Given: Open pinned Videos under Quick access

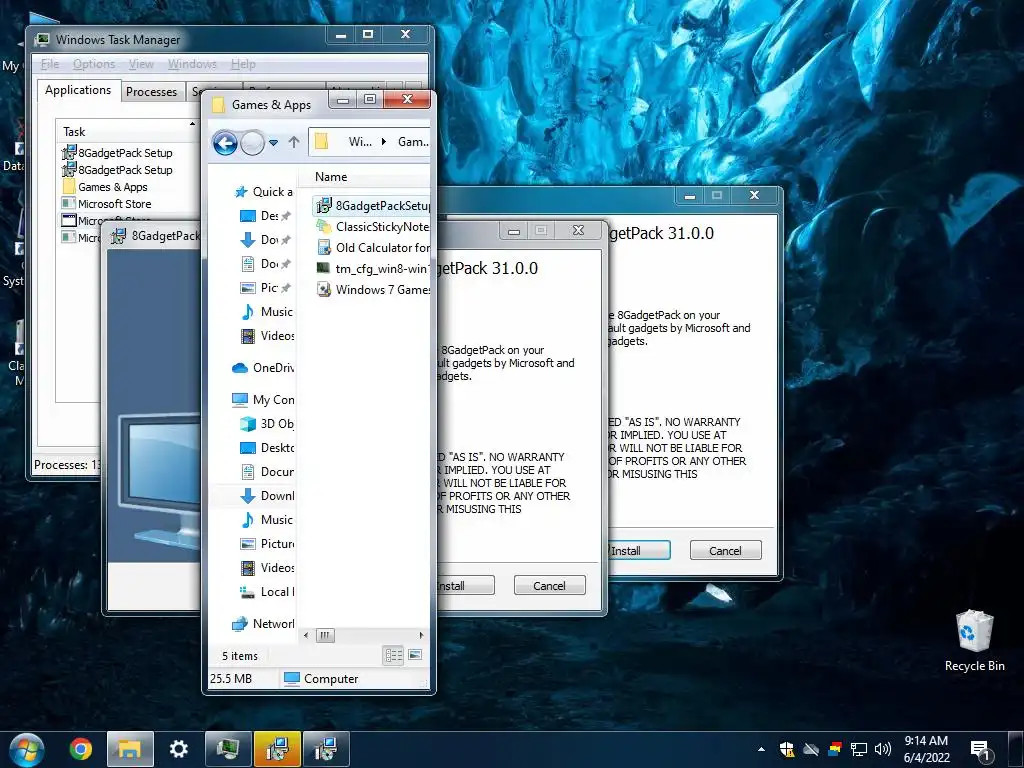Looking at the screenshot, I should 268,336.
